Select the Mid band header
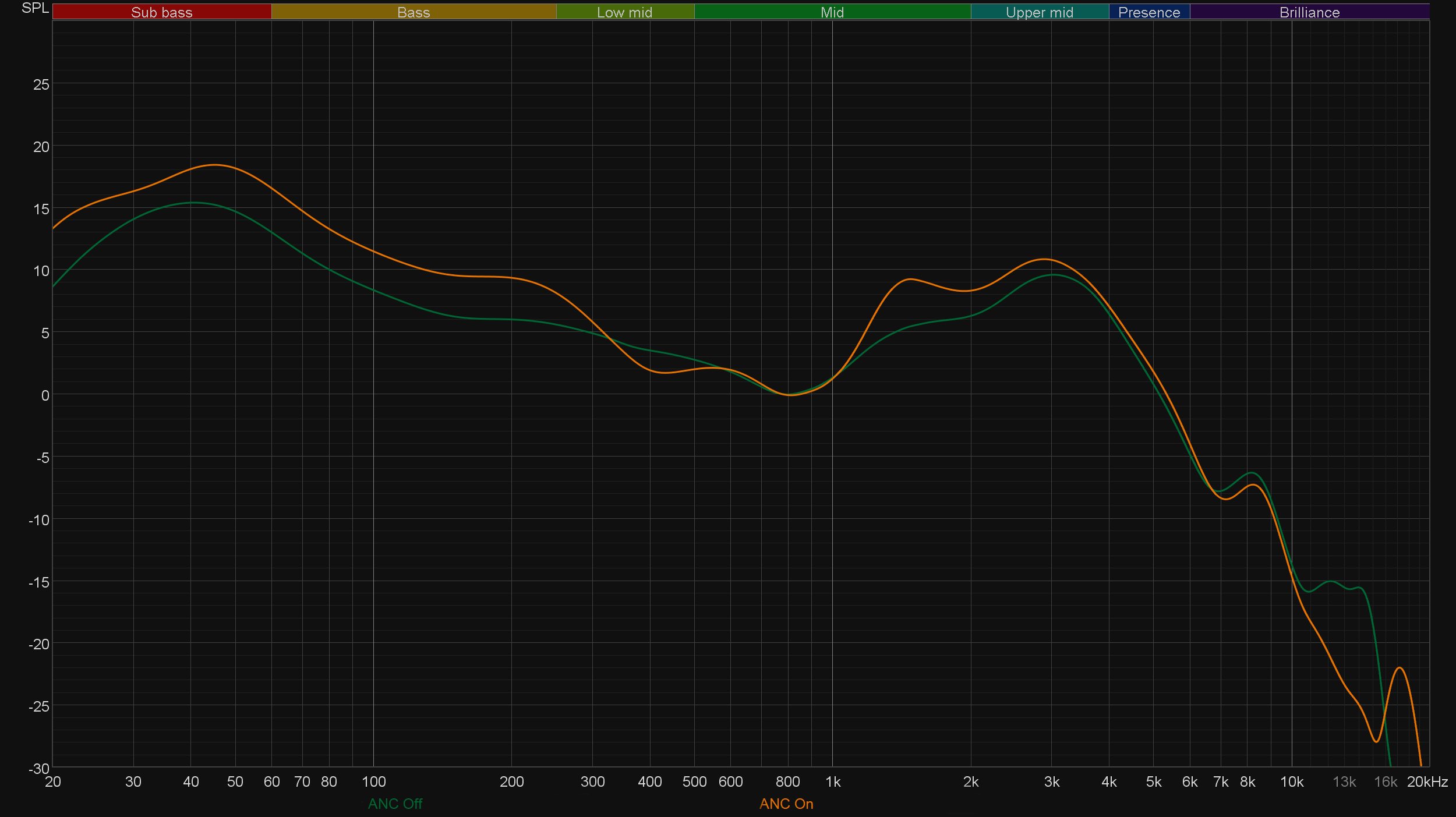The width and height of the screenshot is (1456, 817). (x=832, y=12)
